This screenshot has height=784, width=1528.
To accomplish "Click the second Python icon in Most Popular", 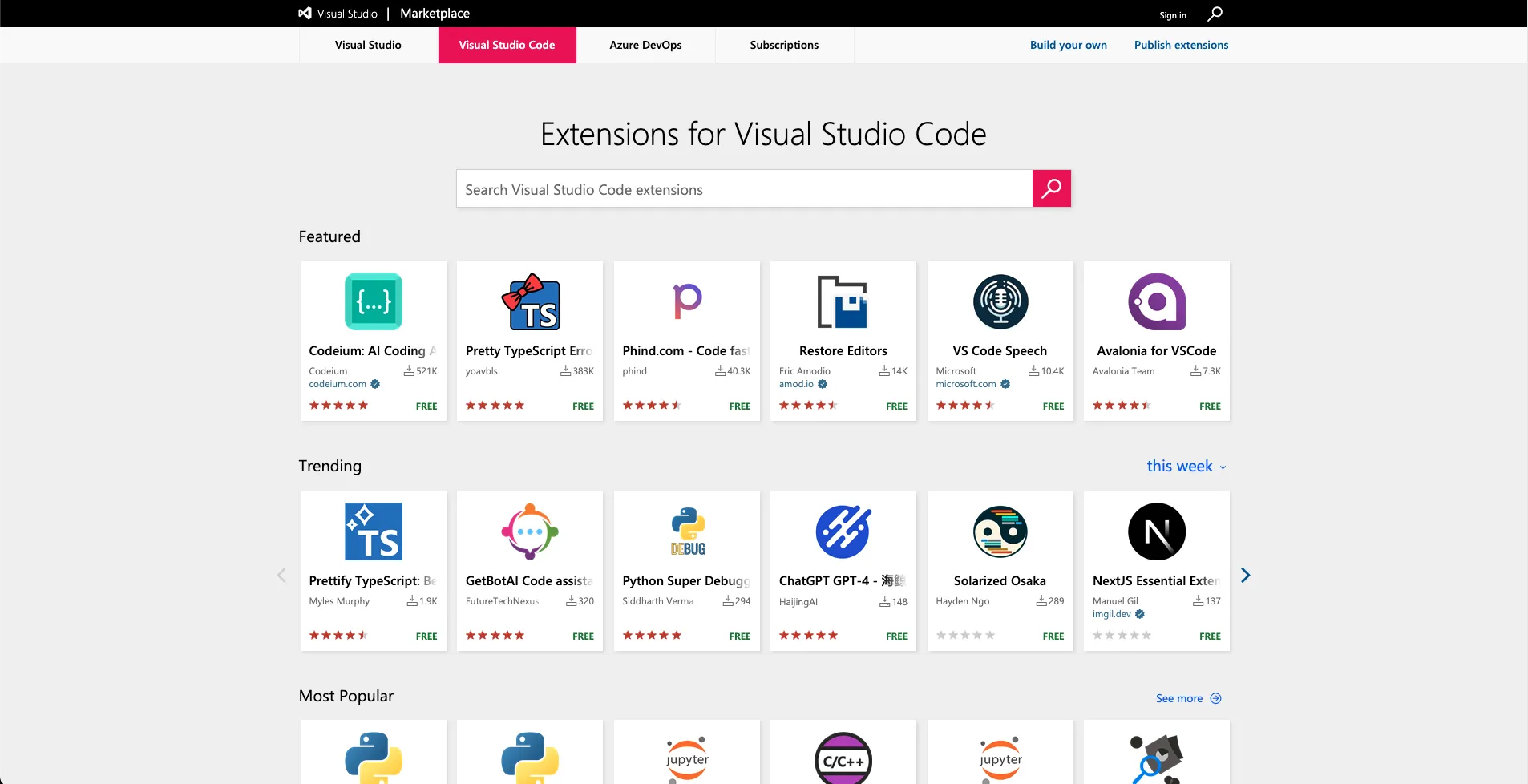I will coord(530,758).
